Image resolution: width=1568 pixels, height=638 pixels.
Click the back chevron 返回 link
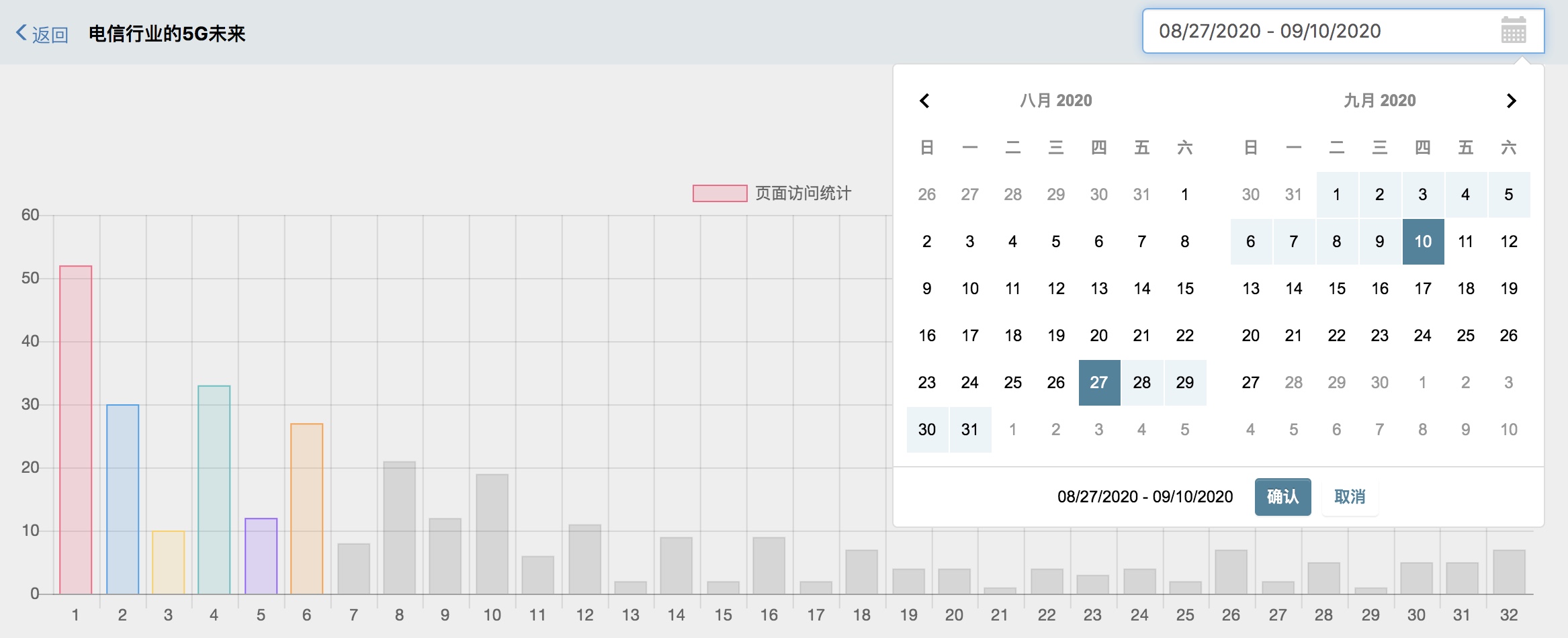[42, 34]
